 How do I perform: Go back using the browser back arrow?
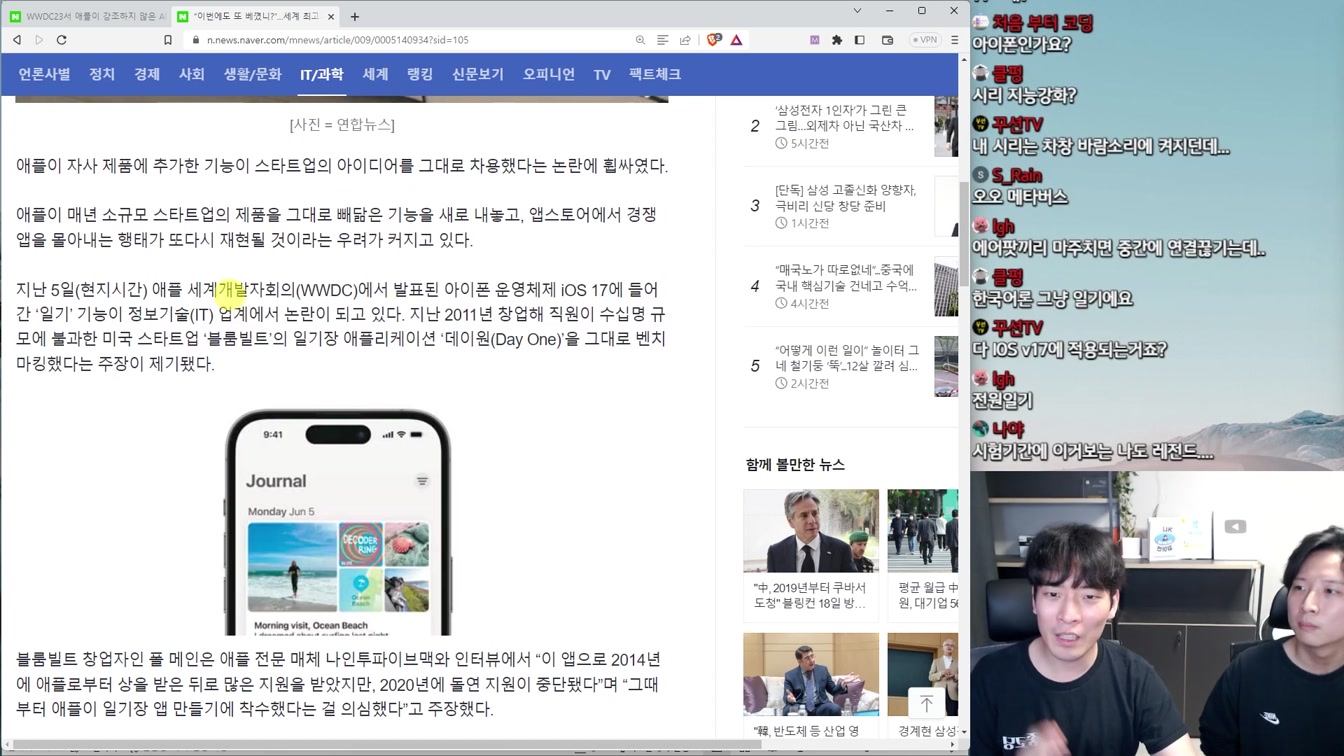coord(17,40)
